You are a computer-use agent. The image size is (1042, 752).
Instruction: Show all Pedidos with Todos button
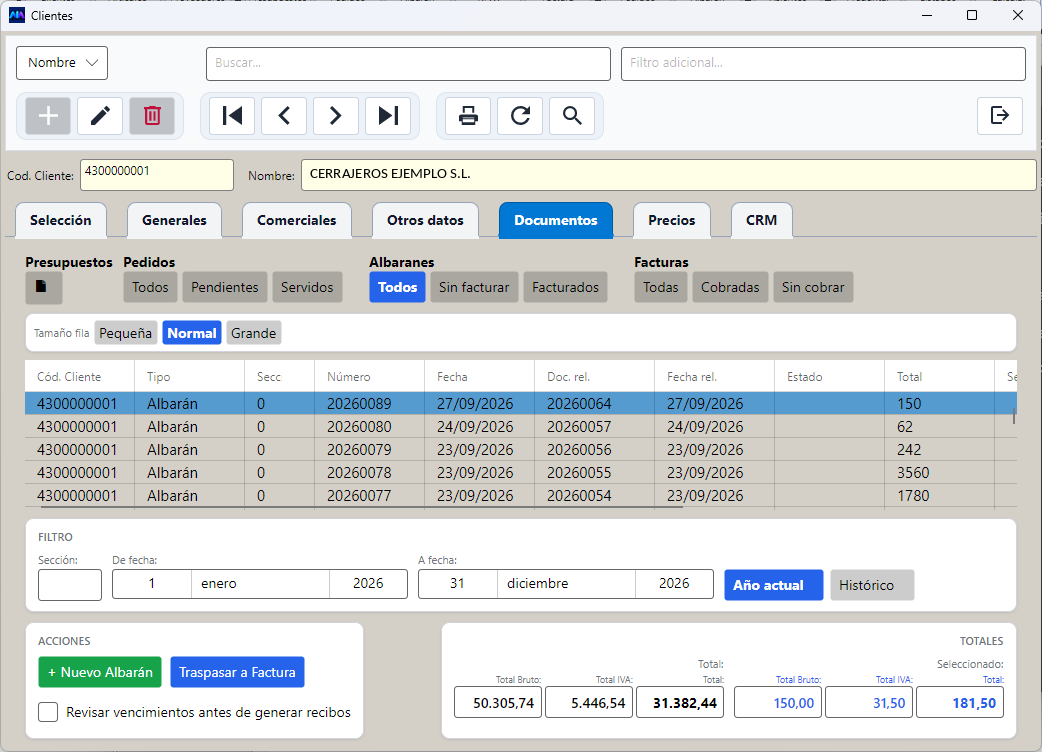(x=150, y=287)
